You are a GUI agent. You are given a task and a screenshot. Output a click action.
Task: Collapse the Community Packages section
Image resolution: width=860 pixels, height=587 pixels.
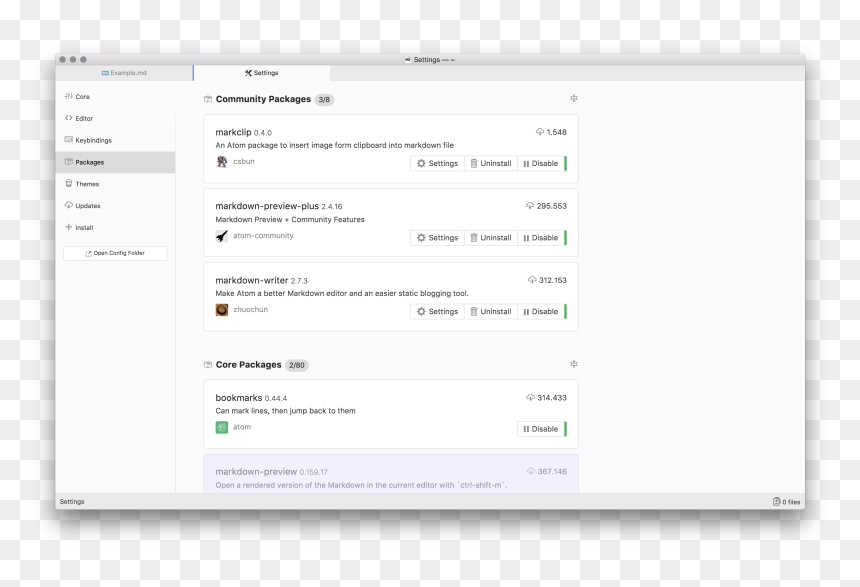pos(574,98)
